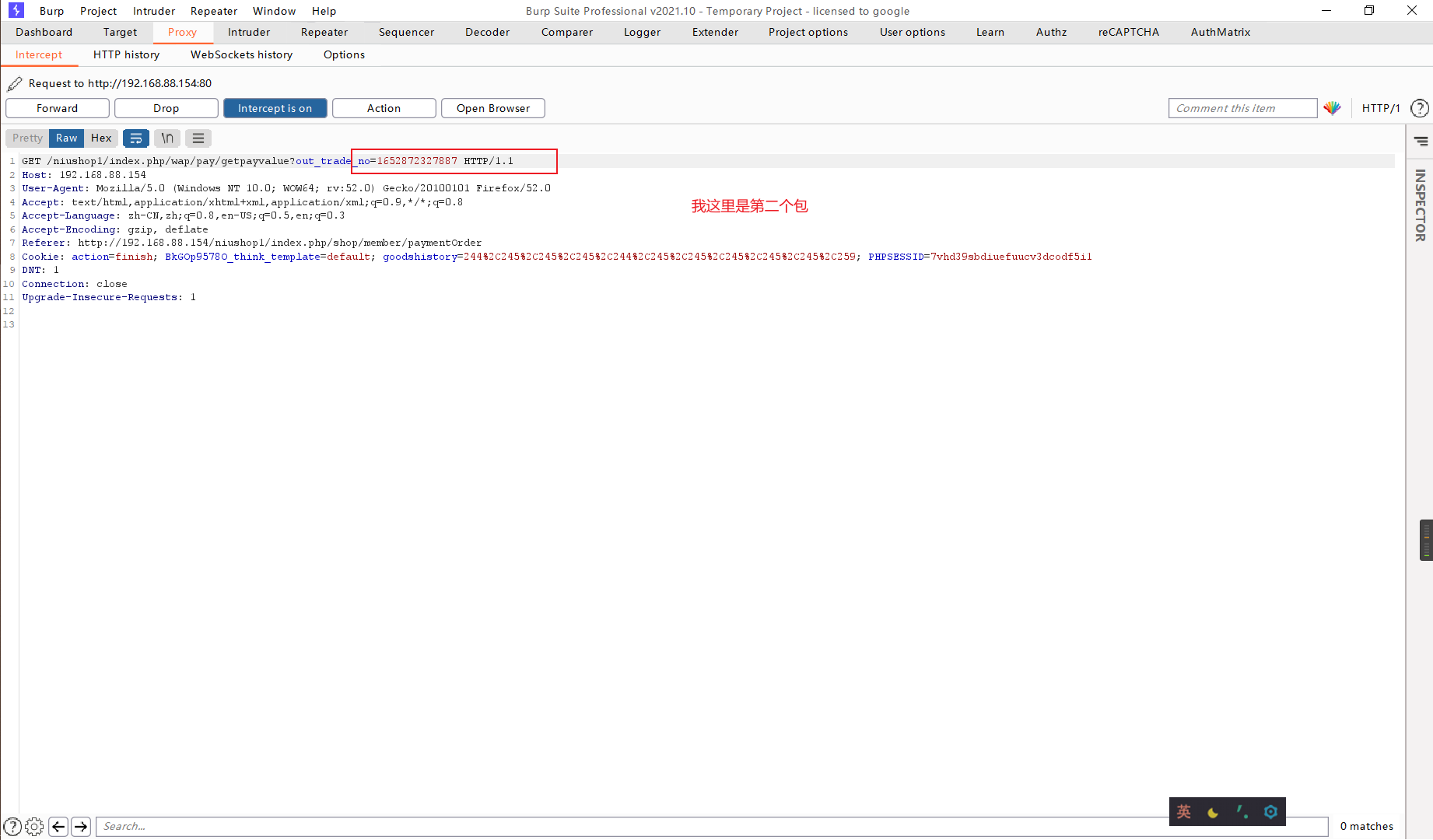Open the Project menu
Screen dimensions: 1433x840
click(x=98, y=11)
